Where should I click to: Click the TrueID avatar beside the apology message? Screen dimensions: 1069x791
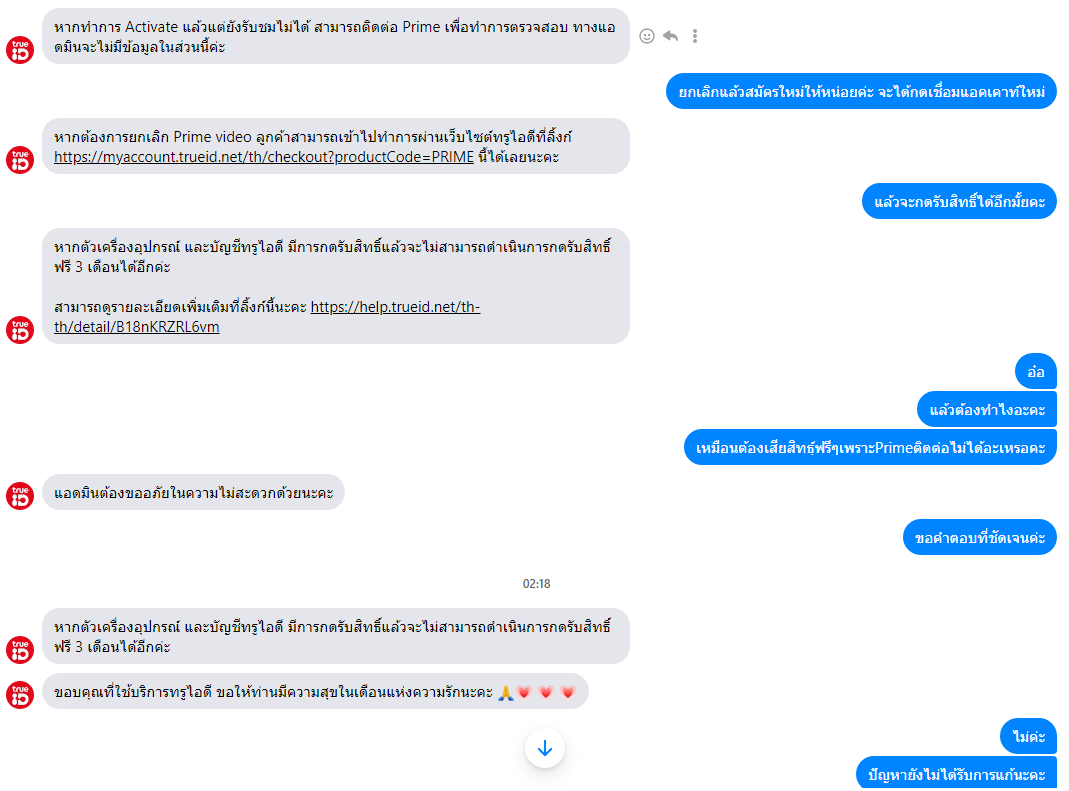tap(20, 496)
